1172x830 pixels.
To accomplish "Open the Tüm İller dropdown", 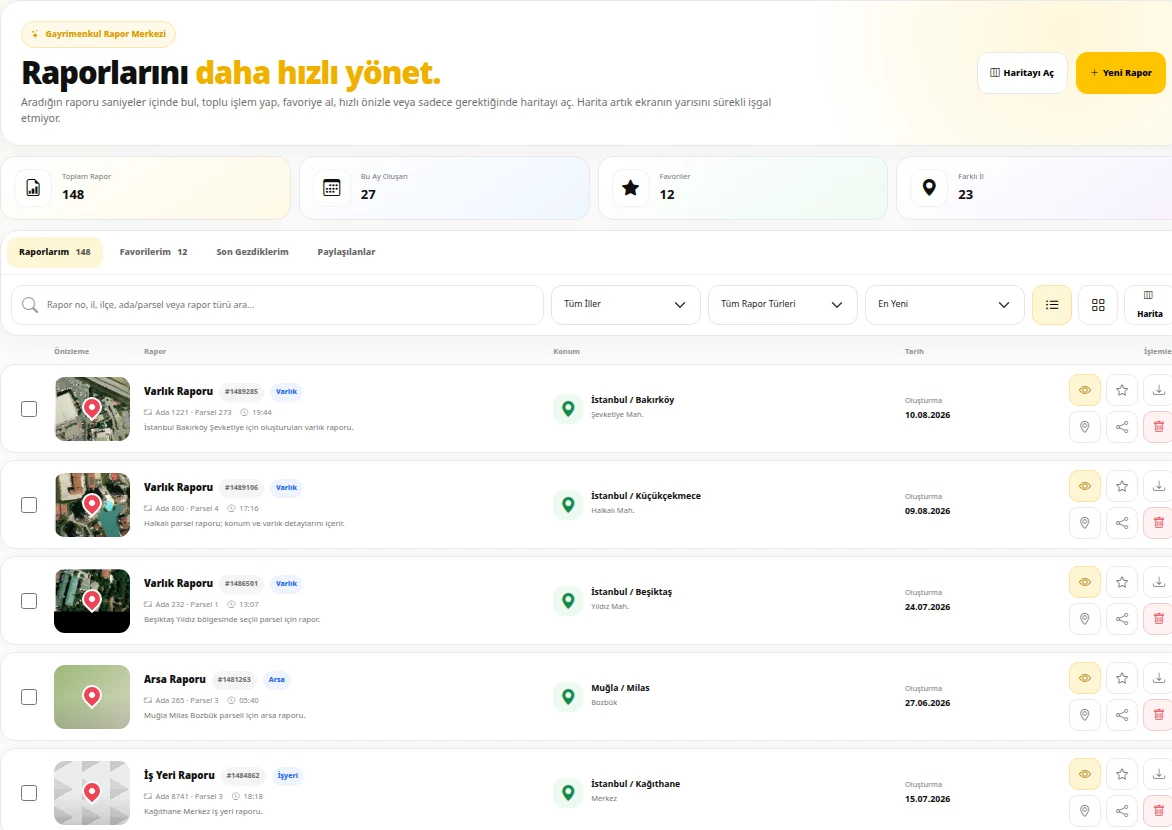I will (x=626, y=304).
